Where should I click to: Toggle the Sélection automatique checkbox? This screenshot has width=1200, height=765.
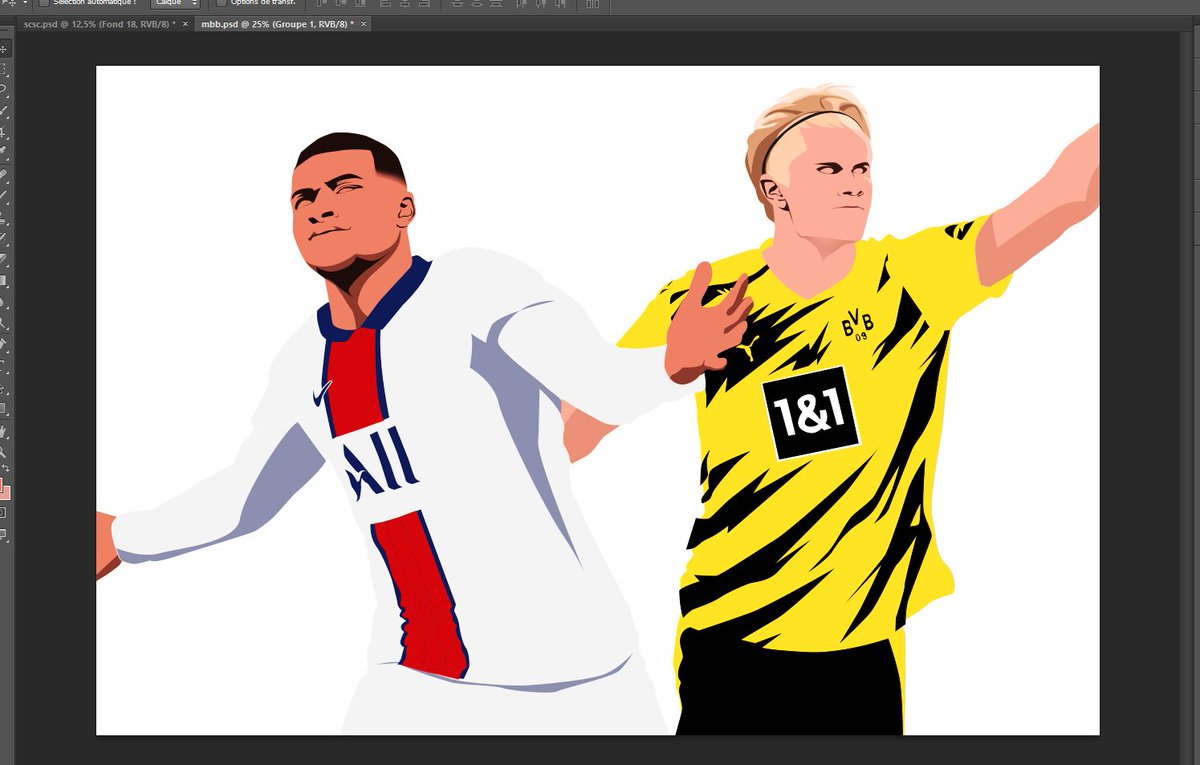point(44,3)
